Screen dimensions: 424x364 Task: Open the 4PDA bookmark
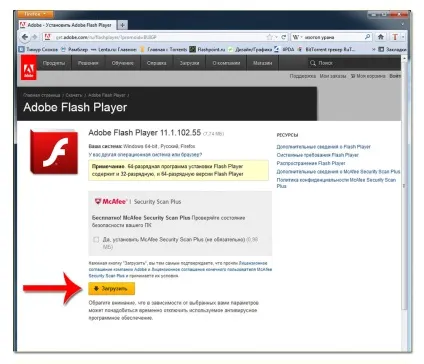[x=285, y=49]
